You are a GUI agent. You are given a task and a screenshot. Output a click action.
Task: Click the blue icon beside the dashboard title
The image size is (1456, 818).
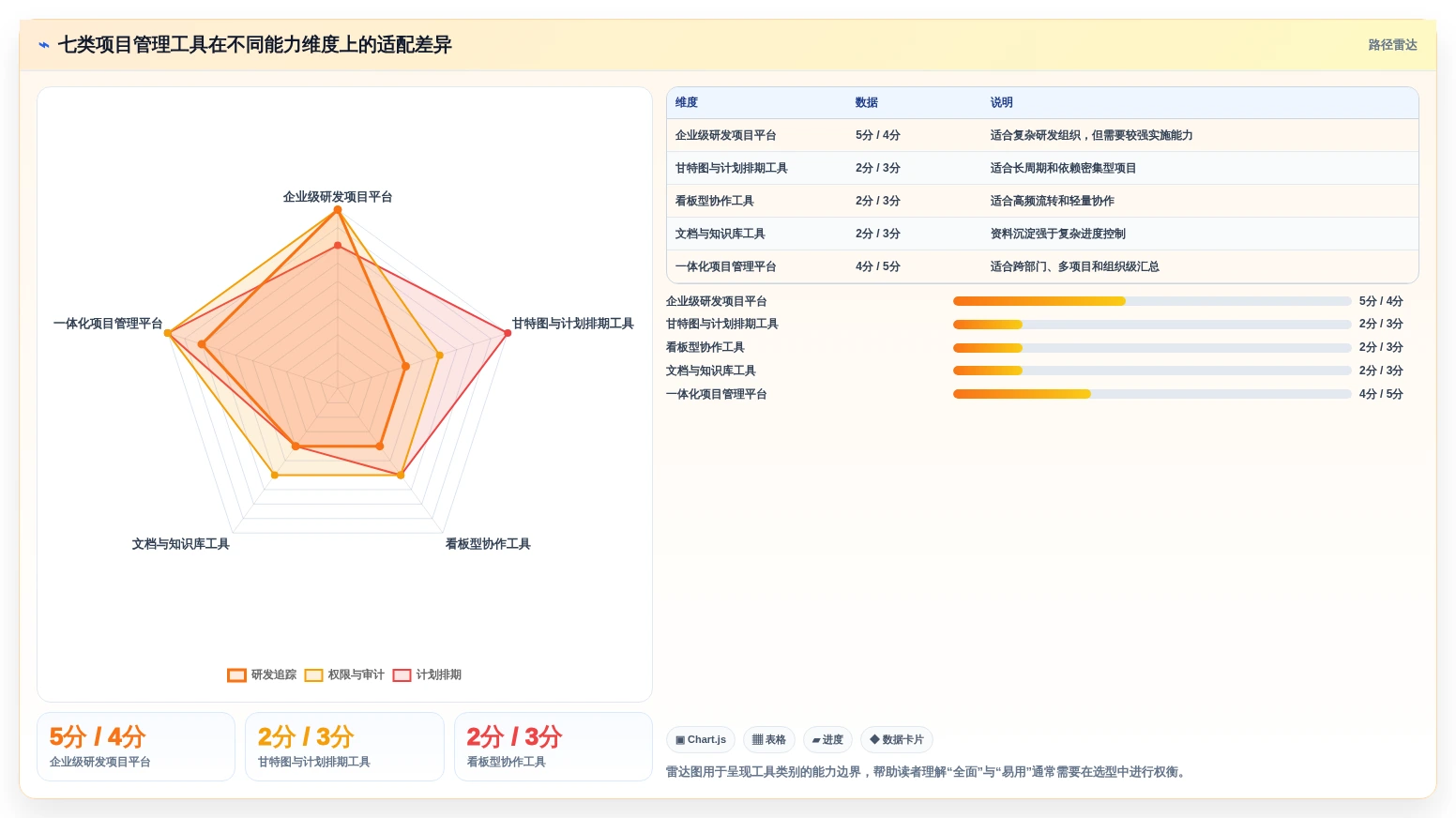tap(44, 45)
